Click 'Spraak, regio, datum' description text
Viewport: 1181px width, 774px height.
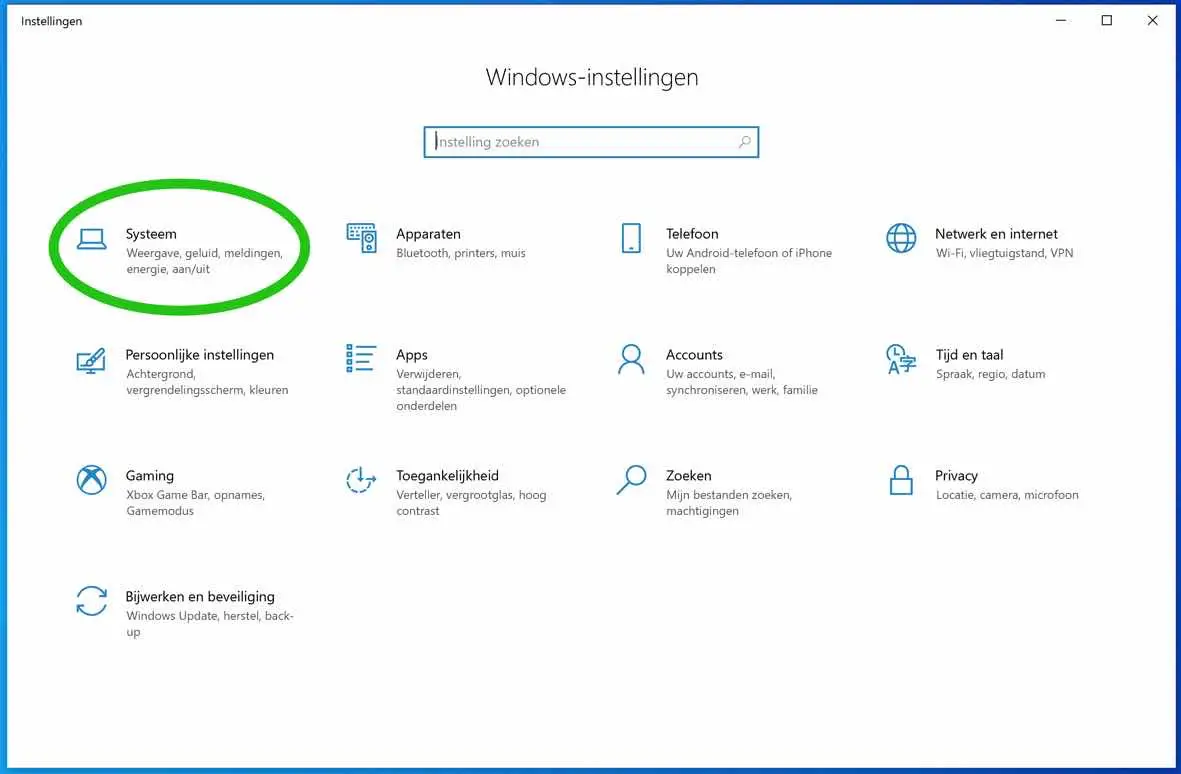point(990,374)
